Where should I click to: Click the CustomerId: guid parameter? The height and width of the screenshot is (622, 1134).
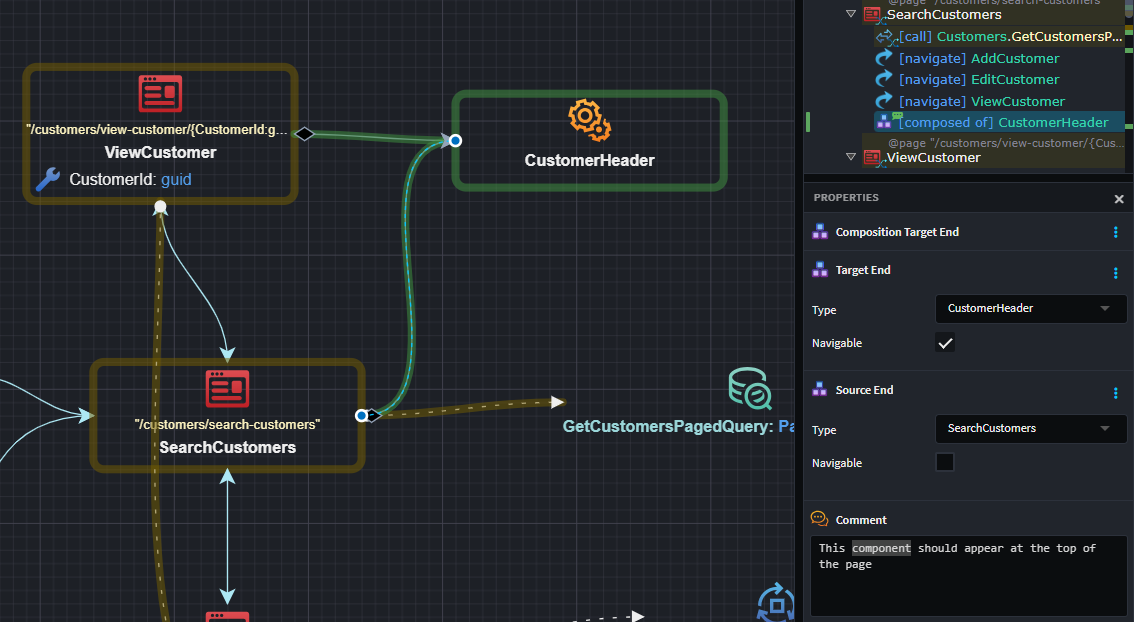(x=130, y=179)
